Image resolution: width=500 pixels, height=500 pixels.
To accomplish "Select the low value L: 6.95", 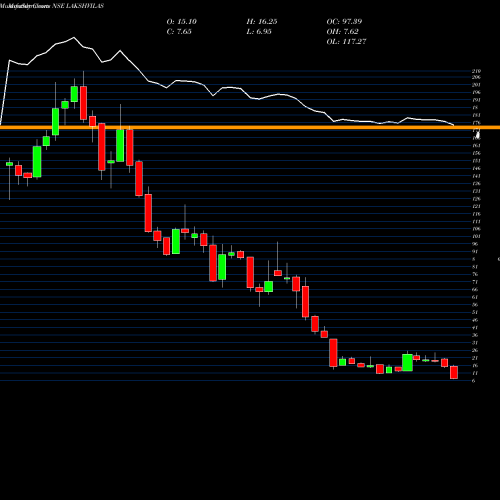I will pyautogui.click(x=259, y=32).
